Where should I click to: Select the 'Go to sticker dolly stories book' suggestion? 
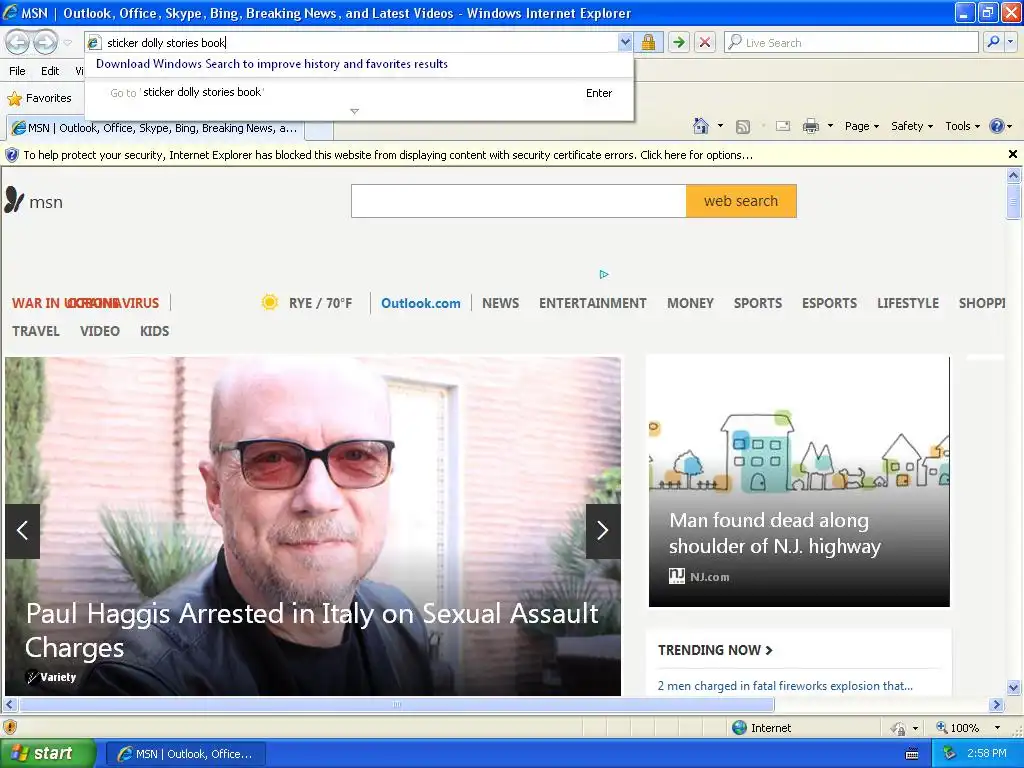pyautogui.click(x=359, y=93)
